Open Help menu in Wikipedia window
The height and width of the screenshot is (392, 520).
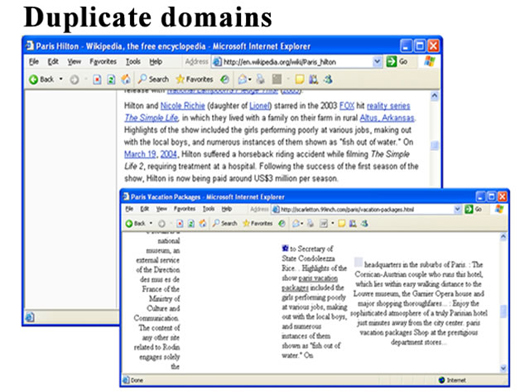coord(155,62)
